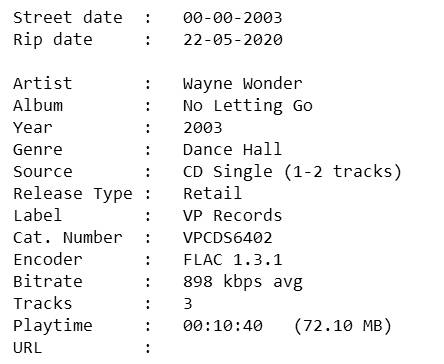Click the album title No Letting Go
This screenshot has width=444, height=364.
tap(248, 106)
